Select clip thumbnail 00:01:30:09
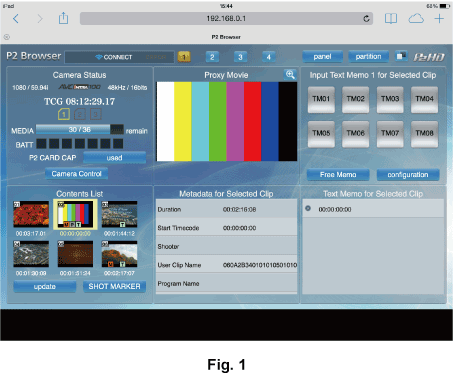This screenshot has height=376, width=454. point(31,254)
